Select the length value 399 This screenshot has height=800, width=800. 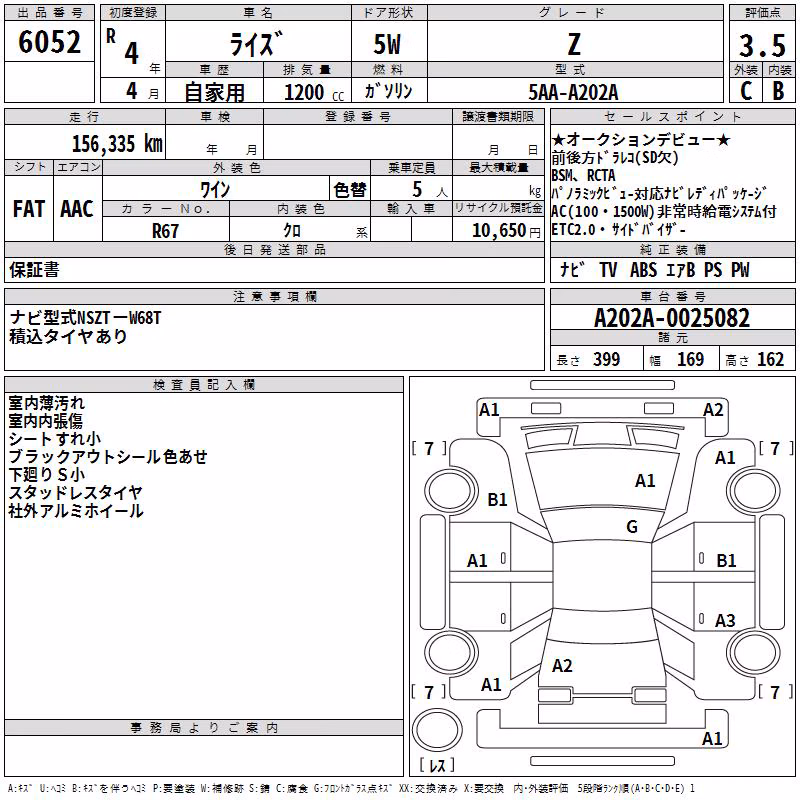(607, 360)
